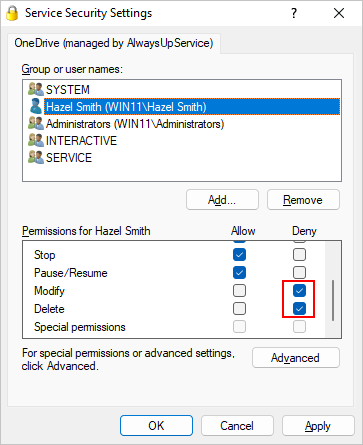Check Allow for Modify permission
Screen dimensions: 363x445
point(239,291)
